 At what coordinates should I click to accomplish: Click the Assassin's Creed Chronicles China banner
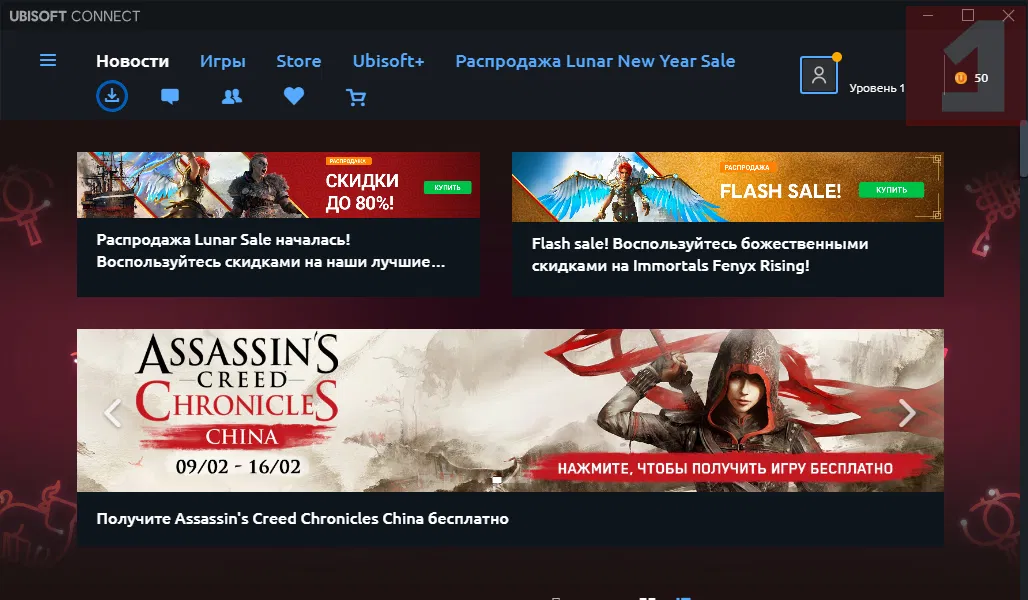click(510, 410)
